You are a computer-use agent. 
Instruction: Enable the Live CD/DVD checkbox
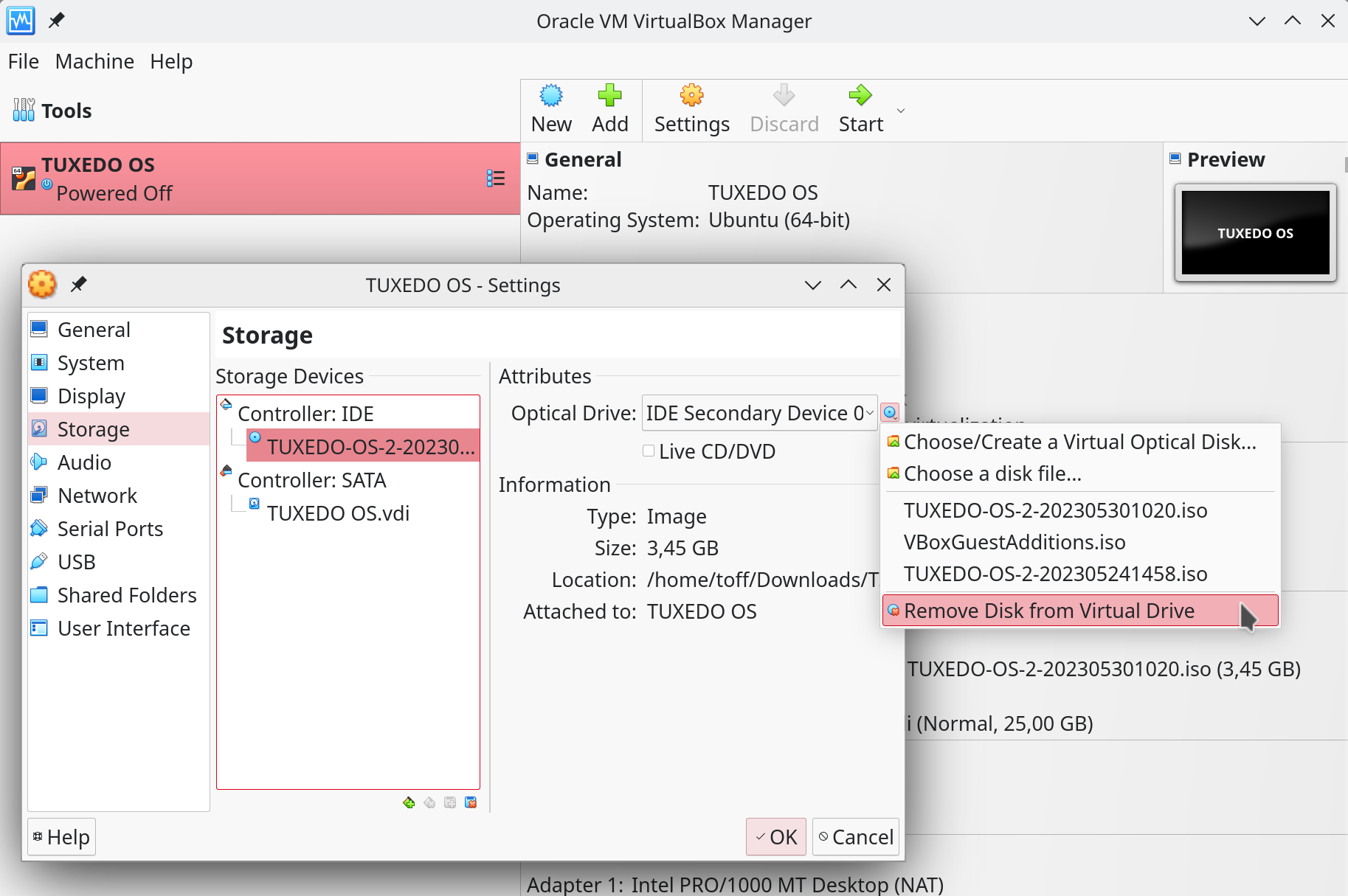(649, 451)
